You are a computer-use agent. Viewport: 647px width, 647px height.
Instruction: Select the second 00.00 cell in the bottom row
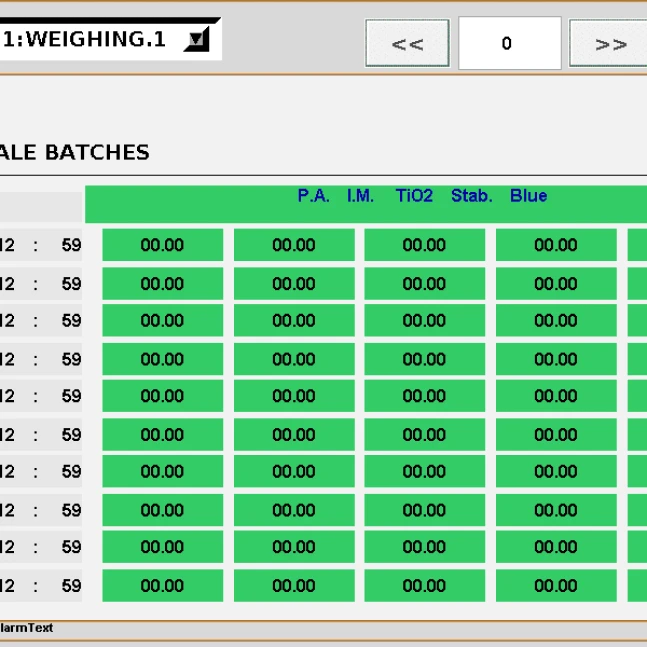click(294, 586)
